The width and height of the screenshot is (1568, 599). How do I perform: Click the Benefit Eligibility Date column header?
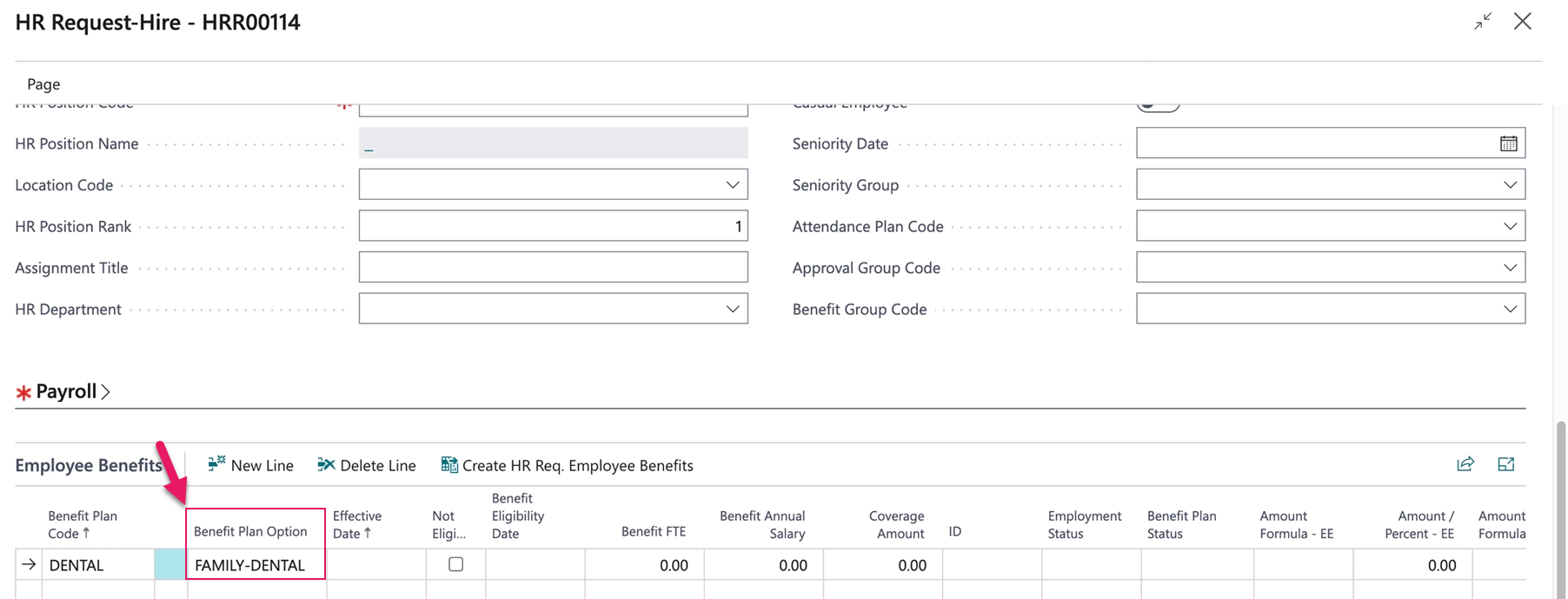pyautogui.click(x=518, y=516)
